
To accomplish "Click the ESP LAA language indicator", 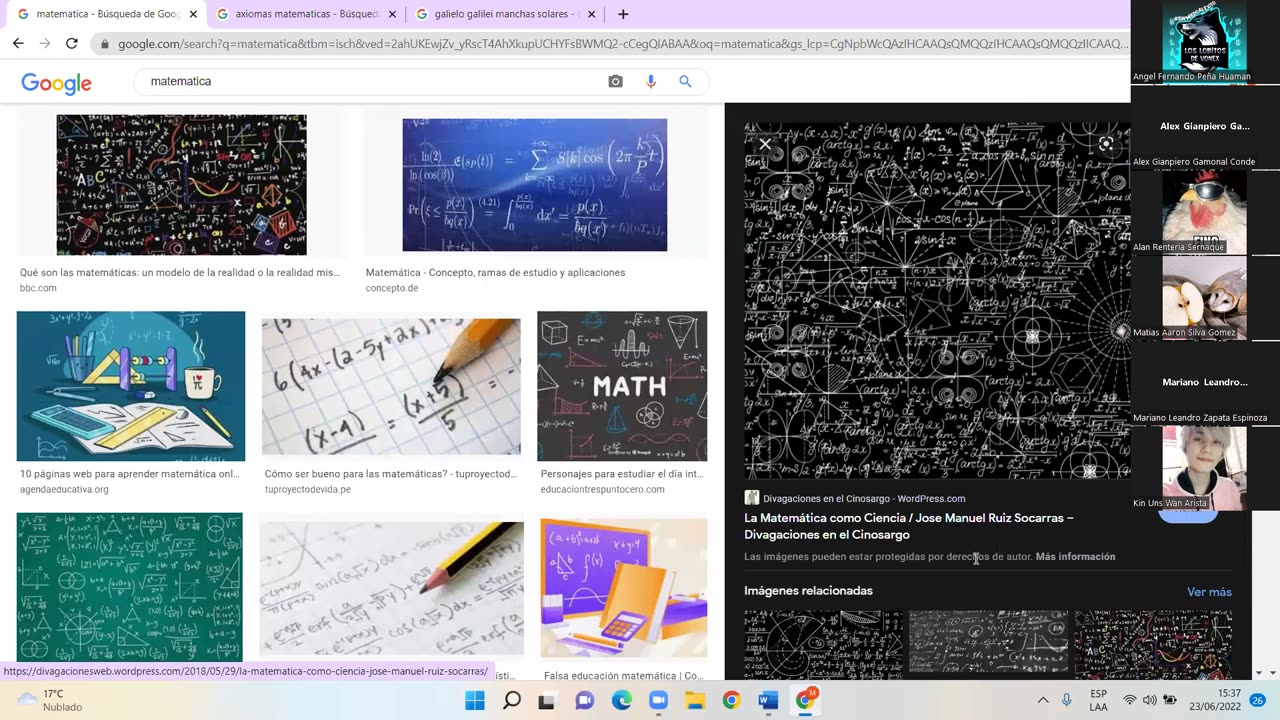I will click(x=1098, y=700).
